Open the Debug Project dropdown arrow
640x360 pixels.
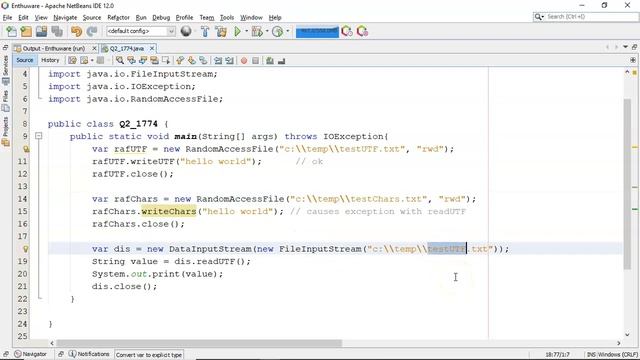point(267,31)
